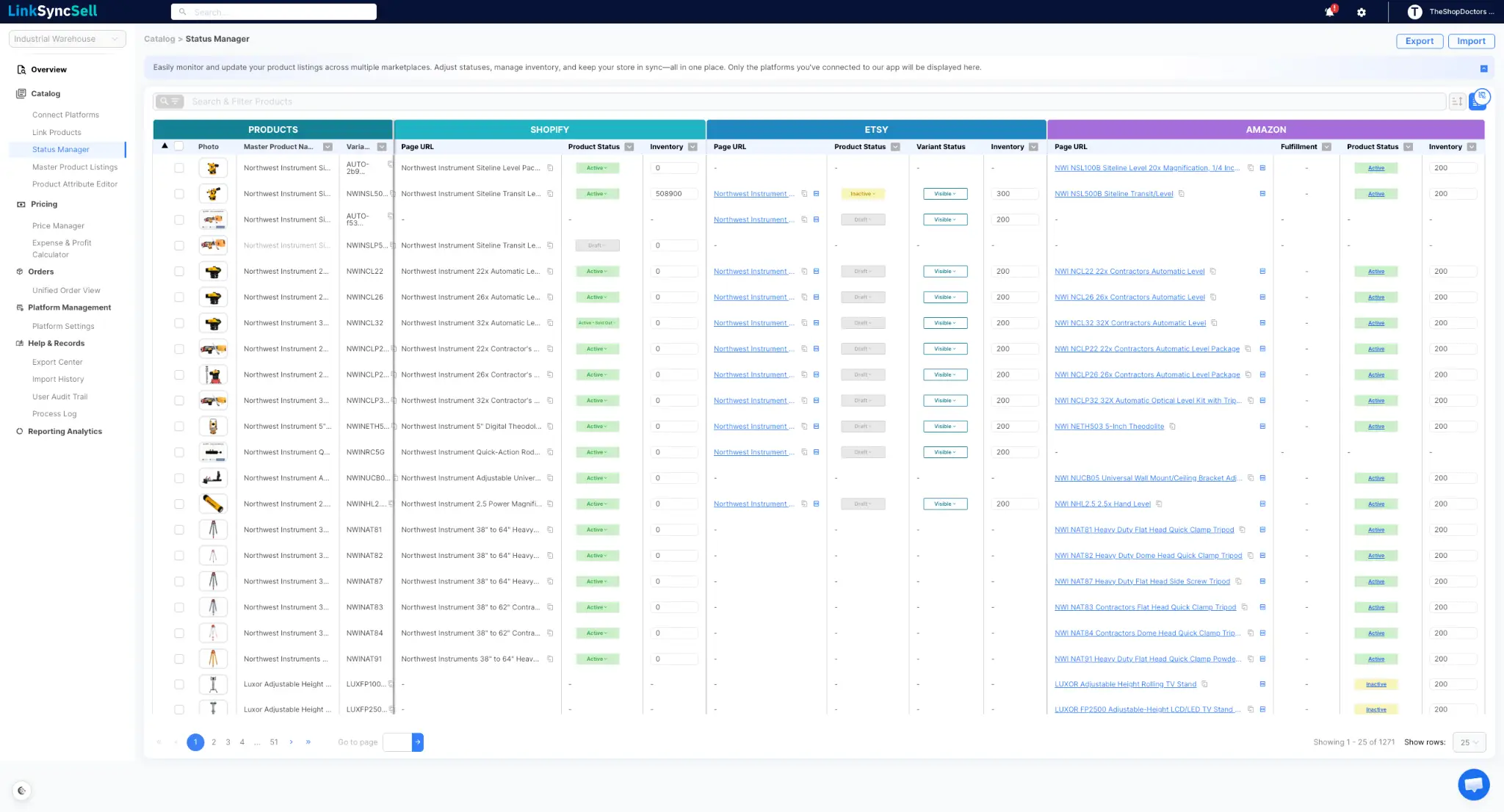Jump to last page double arrow
The width and height of the screenshot is (1504, 812).
click(x=308, y=742)
